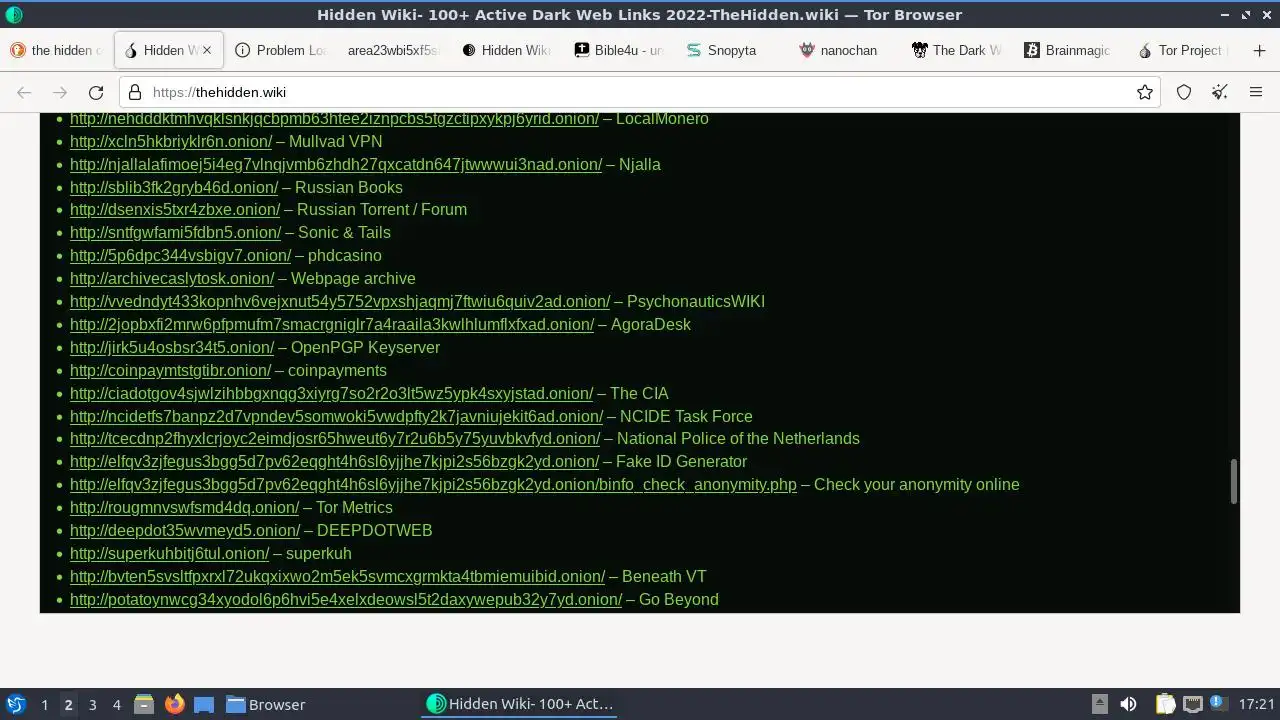
Task: Switch to the 'the hidden' DuckDuckGo tab
Action: pyautogui.click(x=58, y=50)
